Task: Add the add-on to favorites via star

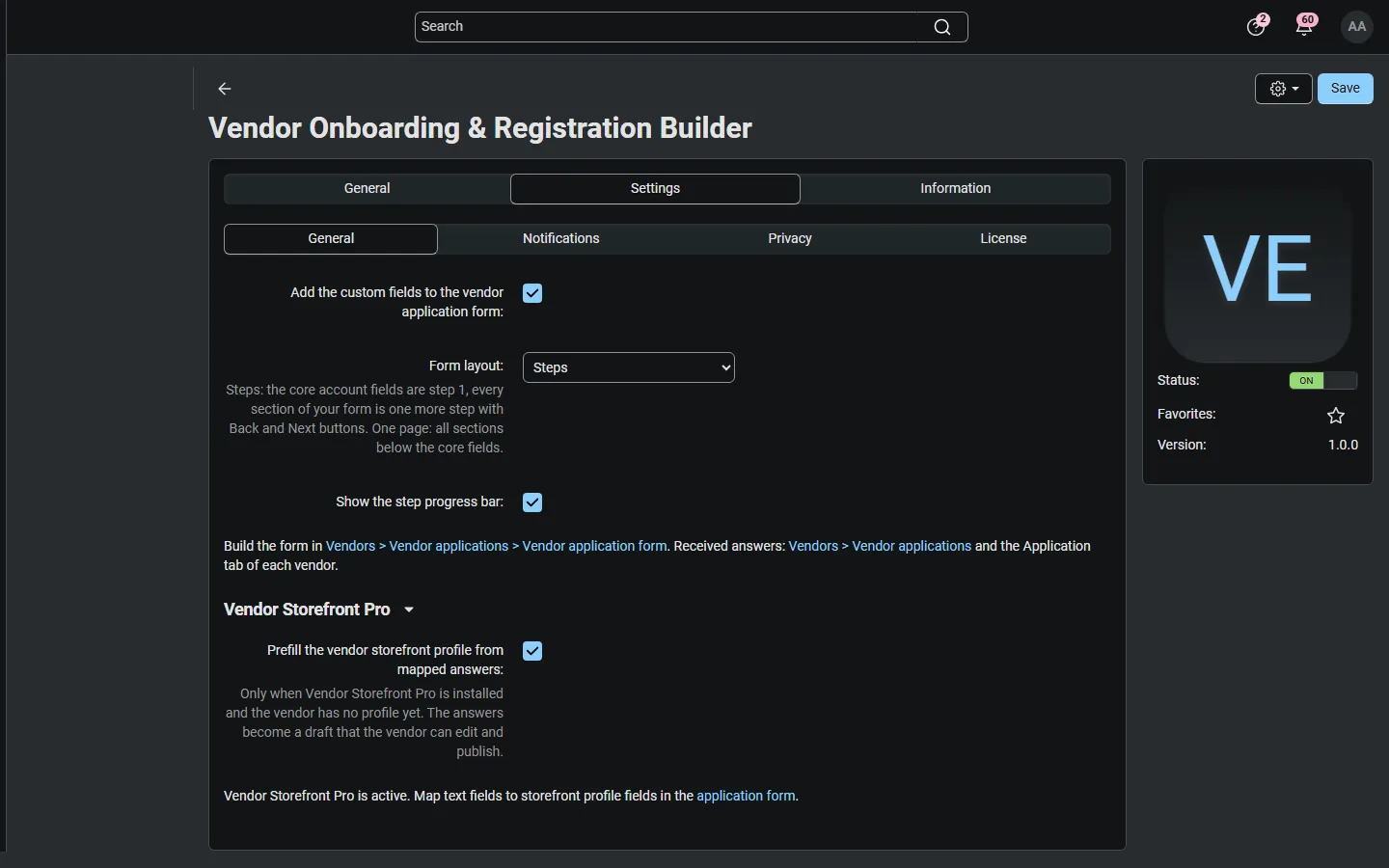Action: click(1336, 416)
